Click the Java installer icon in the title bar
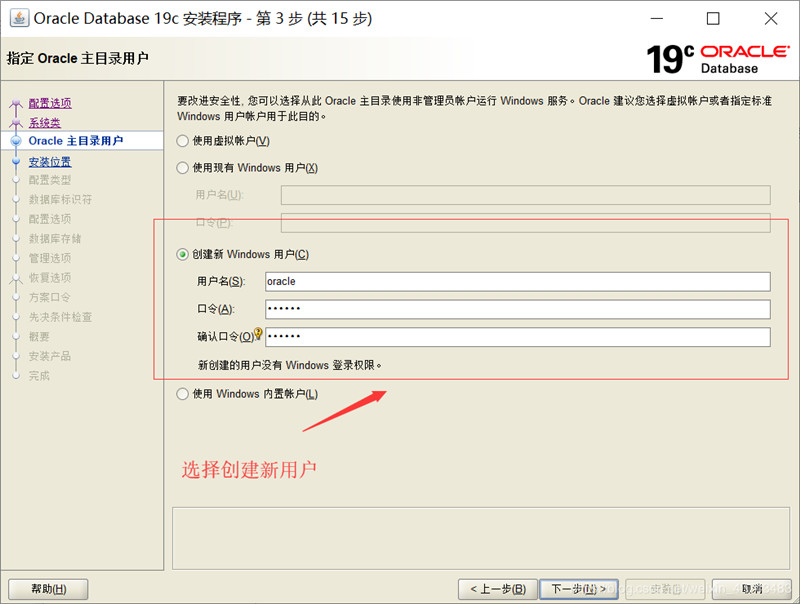 pyautogui.click(x=19, y=18)
